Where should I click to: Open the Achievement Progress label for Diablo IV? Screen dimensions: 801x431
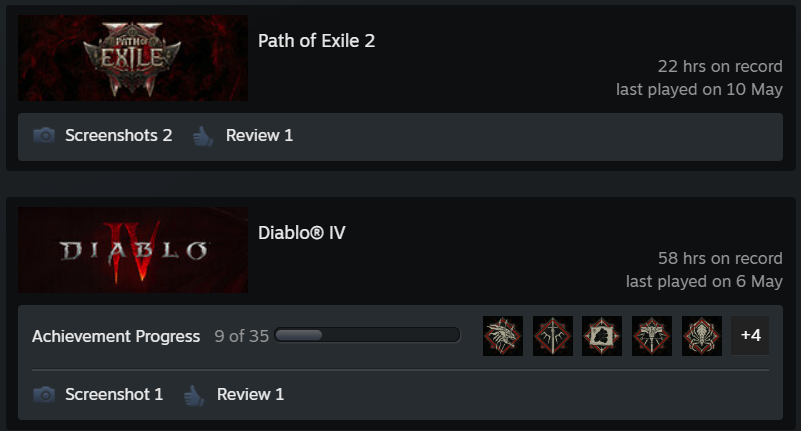click(x=116, y=336)
